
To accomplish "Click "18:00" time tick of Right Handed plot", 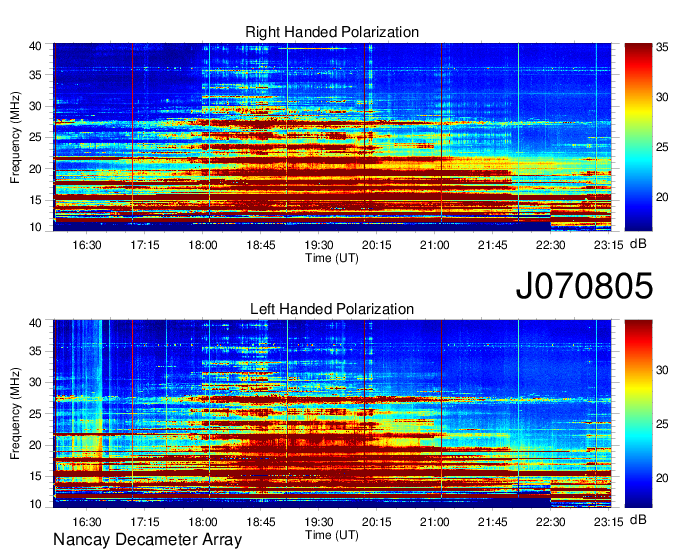I will point(203,245).
